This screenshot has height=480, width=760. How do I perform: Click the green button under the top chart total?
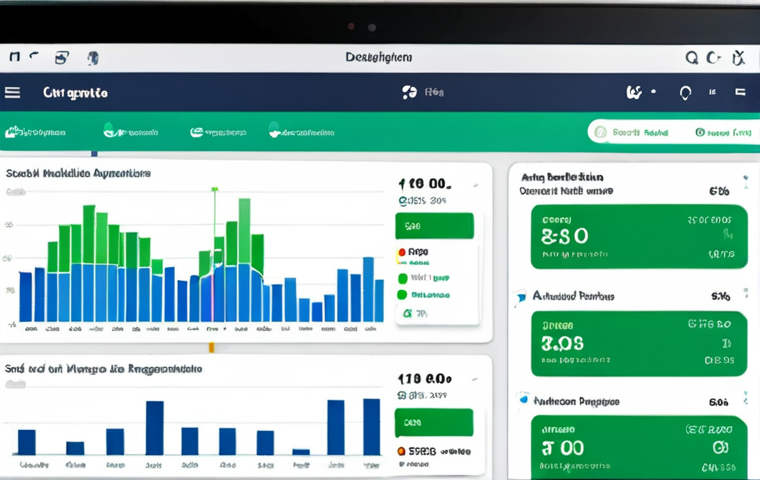434,226
